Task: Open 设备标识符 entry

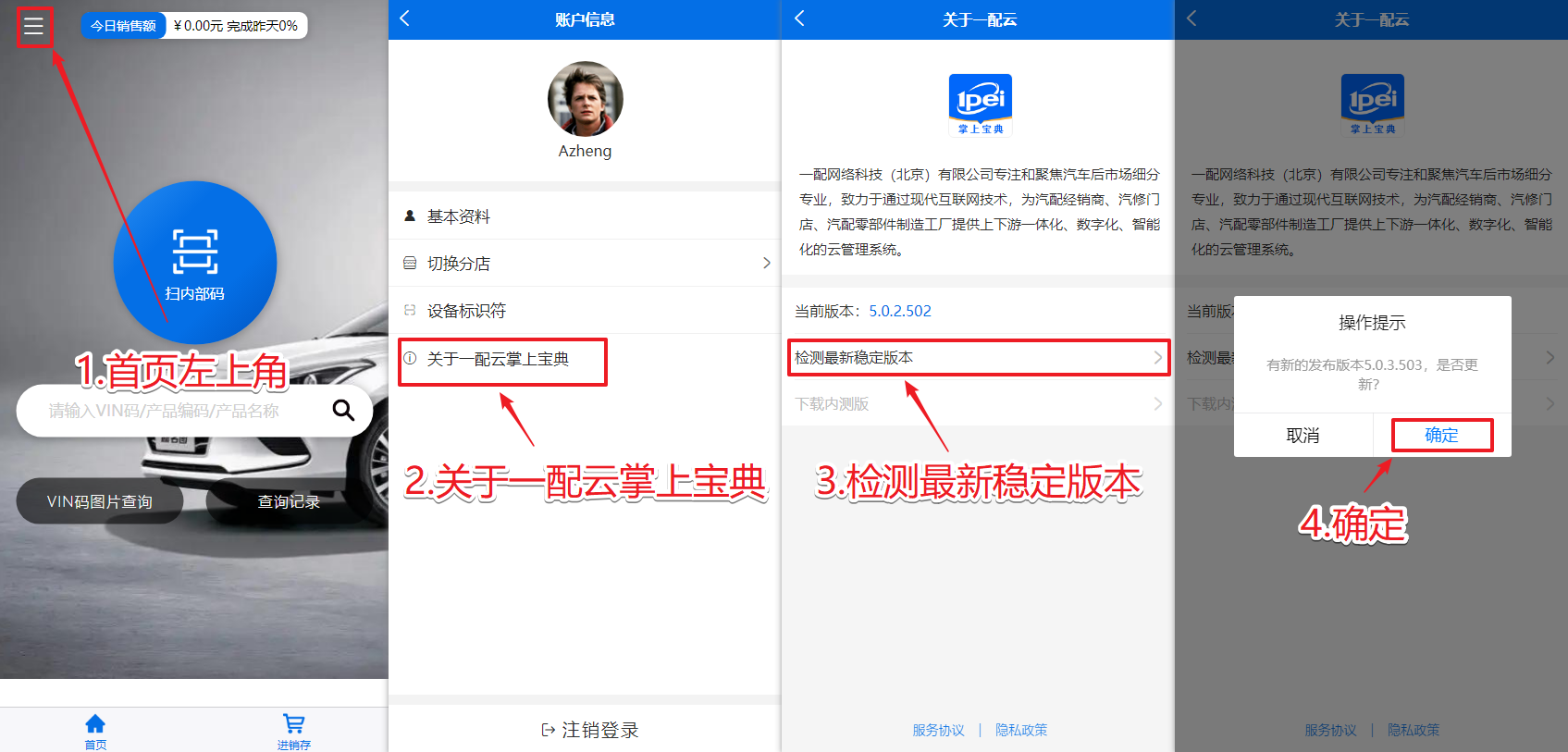Action: [585, 310]
